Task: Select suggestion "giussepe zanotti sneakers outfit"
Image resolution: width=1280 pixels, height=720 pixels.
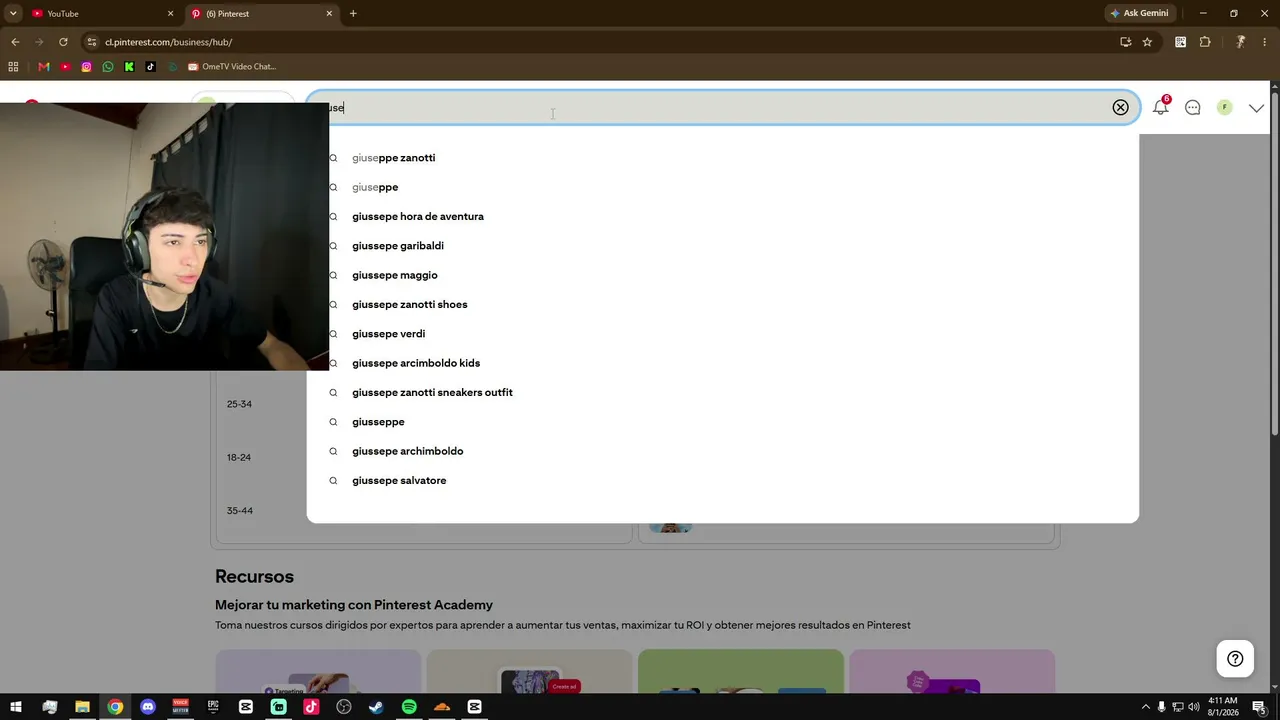Action: point(432,392)
